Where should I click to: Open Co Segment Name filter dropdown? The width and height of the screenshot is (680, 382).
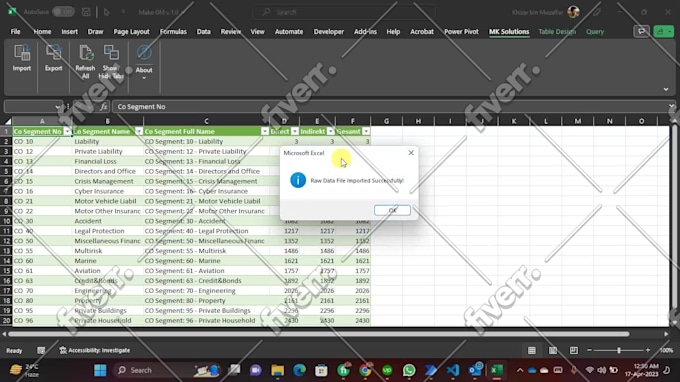click(x=139, y=131)
